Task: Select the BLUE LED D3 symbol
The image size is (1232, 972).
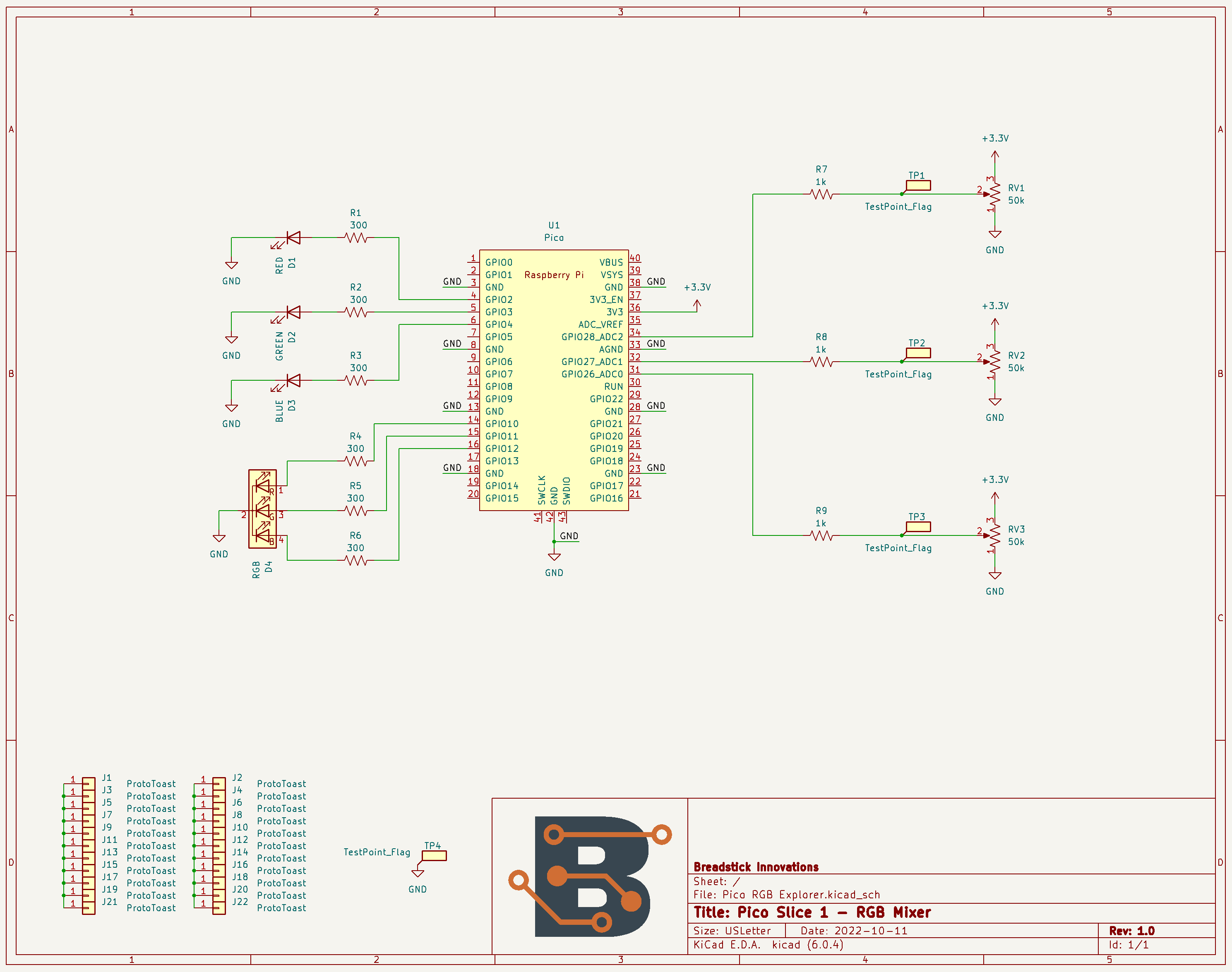Action: pos(293,381)
